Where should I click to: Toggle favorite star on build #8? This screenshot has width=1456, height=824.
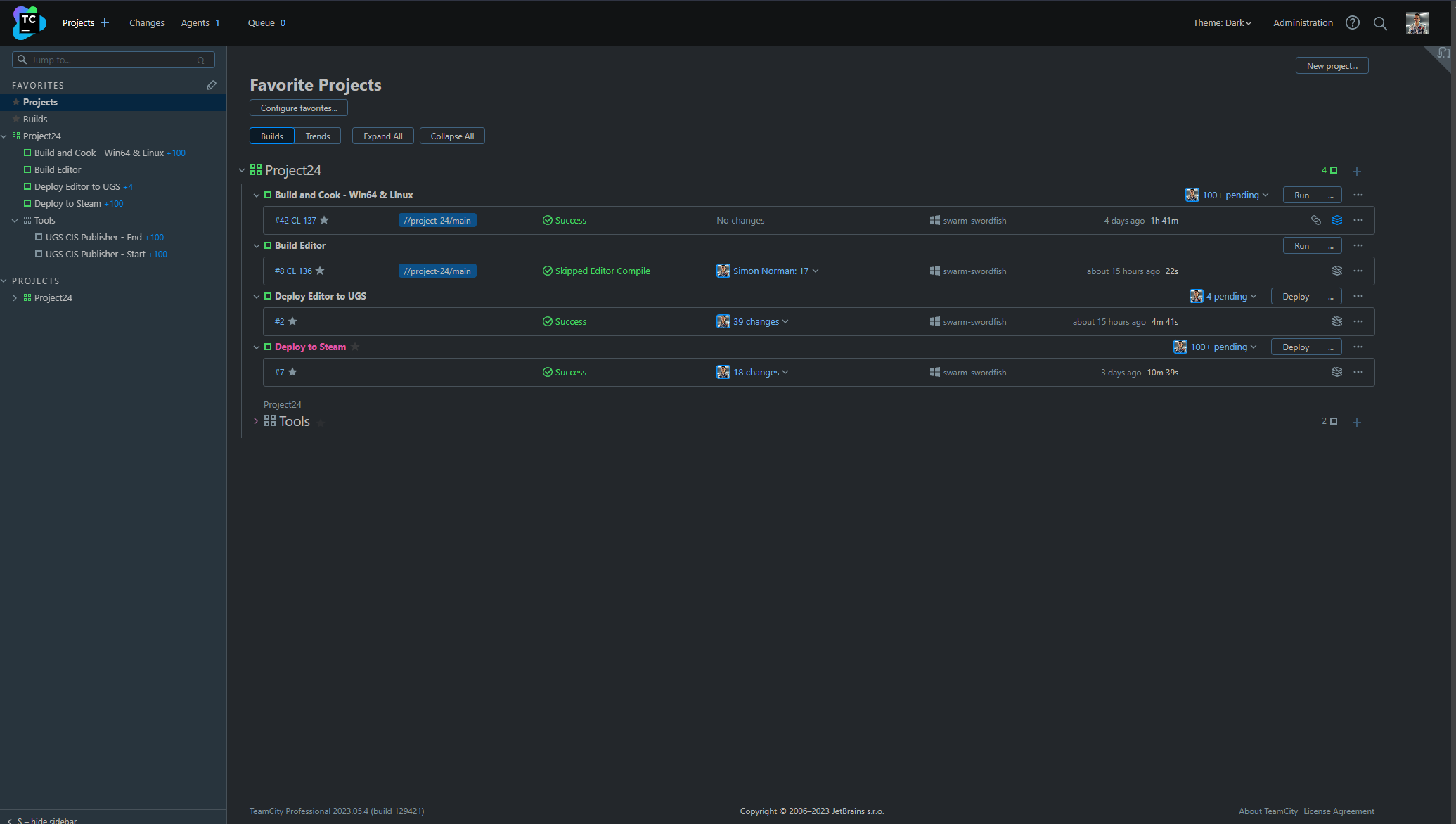tap(320, 271)
